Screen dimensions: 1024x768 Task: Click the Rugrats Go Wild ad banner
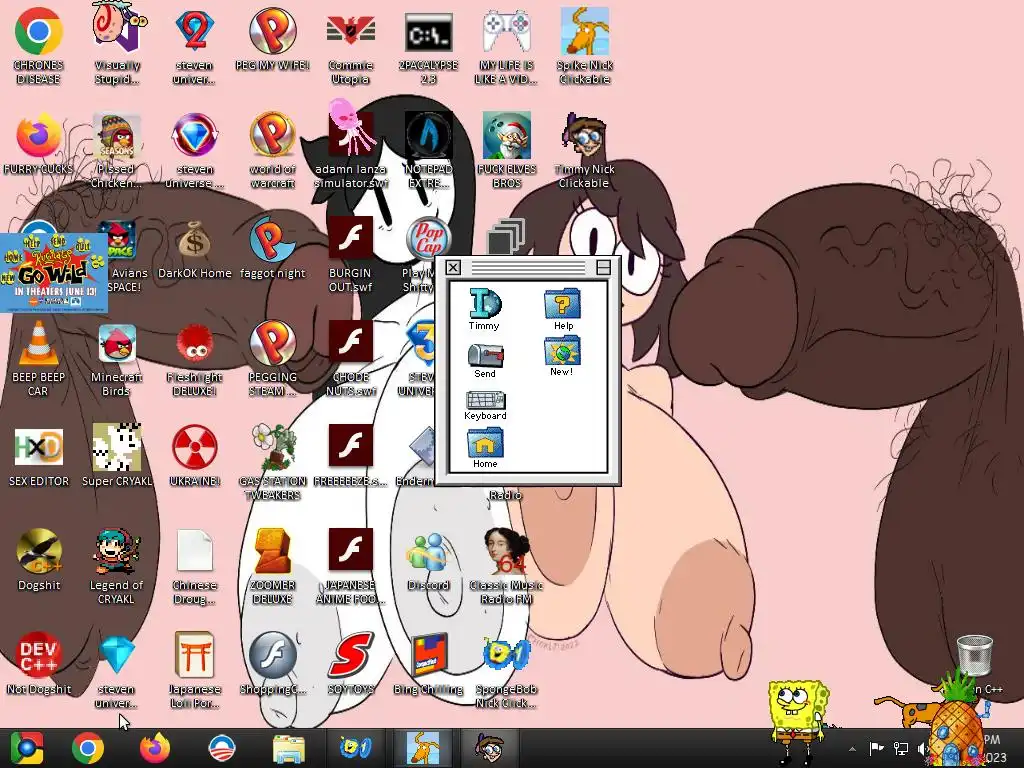tap(54, 273)
